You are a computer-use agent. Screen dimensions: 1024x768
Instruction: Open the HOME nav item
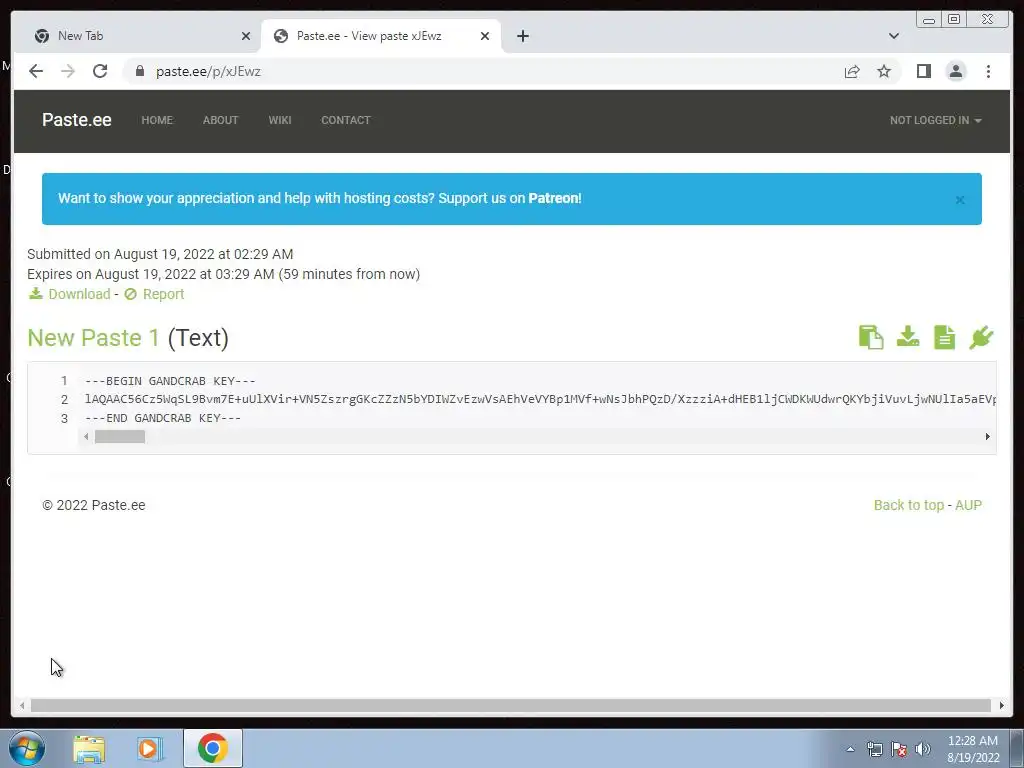coord(157,120)
